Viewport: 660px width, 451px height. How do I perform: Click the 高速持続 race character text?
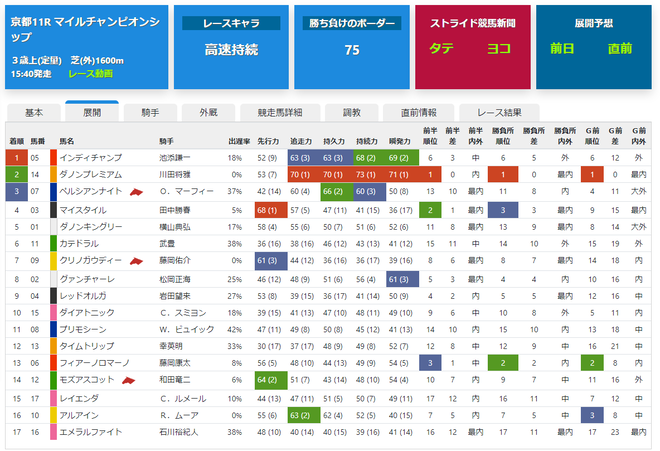(231, 50)
